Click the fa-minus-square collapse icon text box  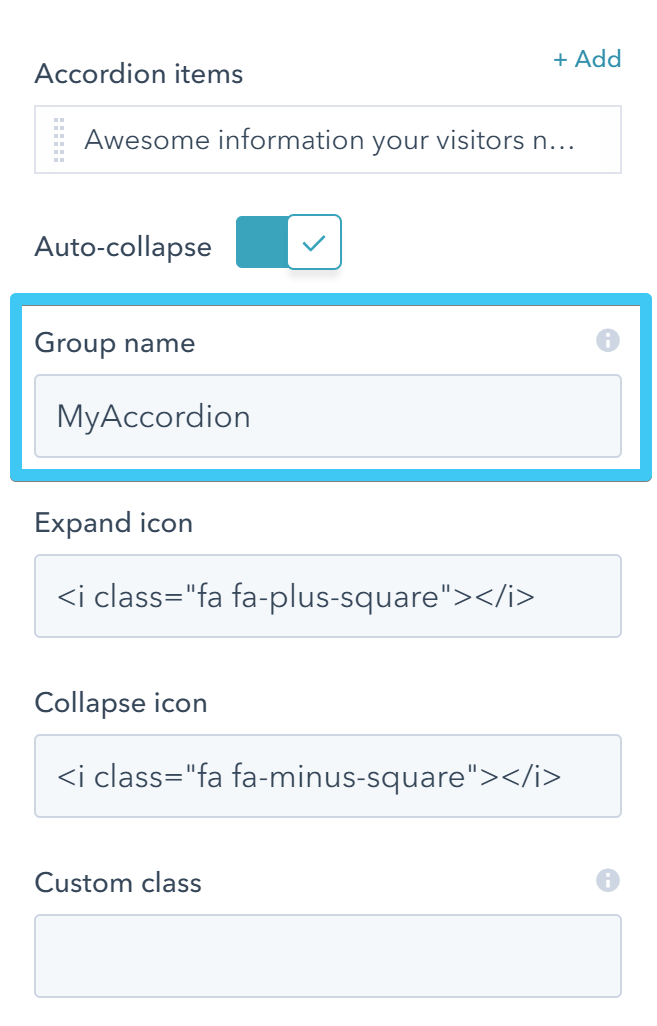point(328,776)
